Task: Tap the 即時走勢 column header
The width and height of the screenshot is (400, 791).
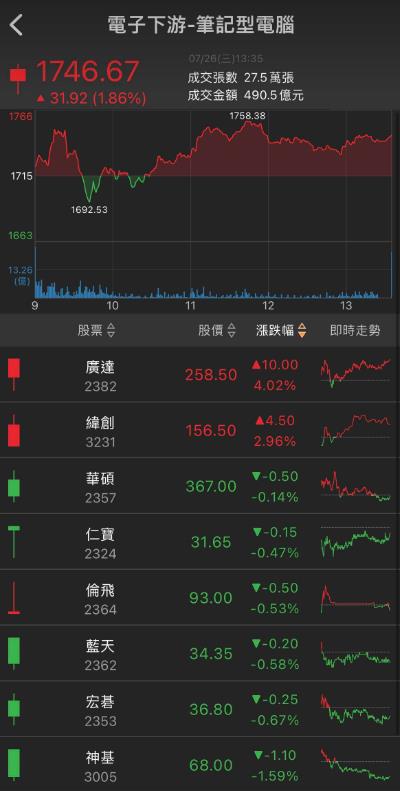Action: 355,331
